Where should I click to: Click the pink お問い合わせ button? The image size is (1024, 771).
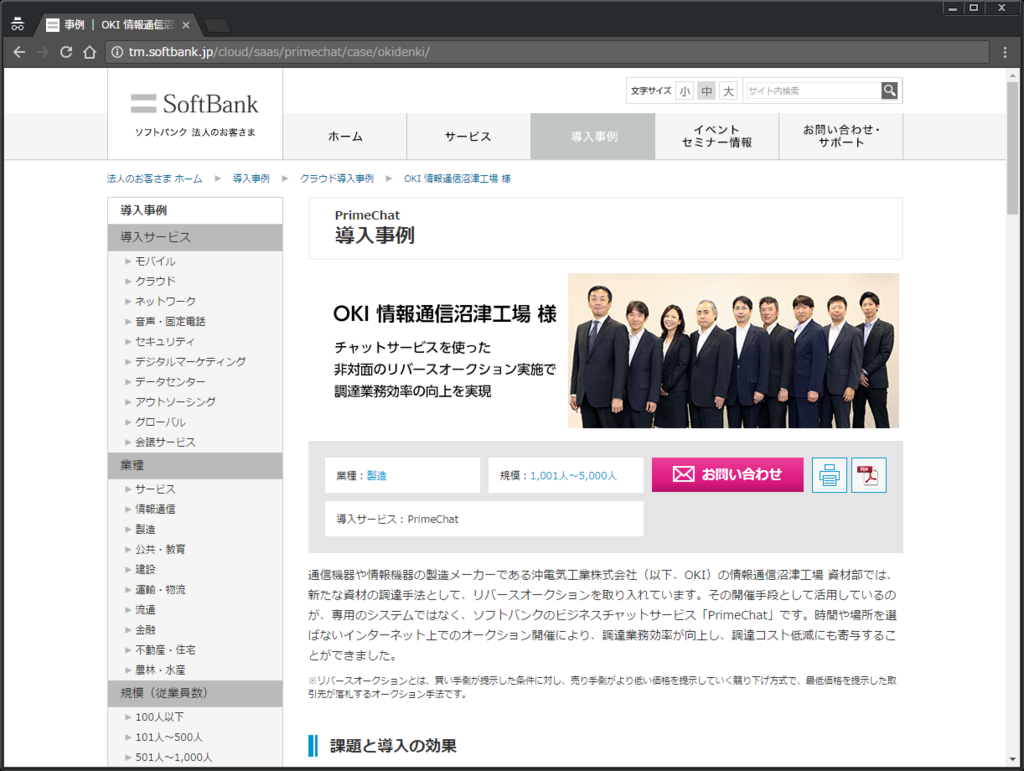point(728,475)
